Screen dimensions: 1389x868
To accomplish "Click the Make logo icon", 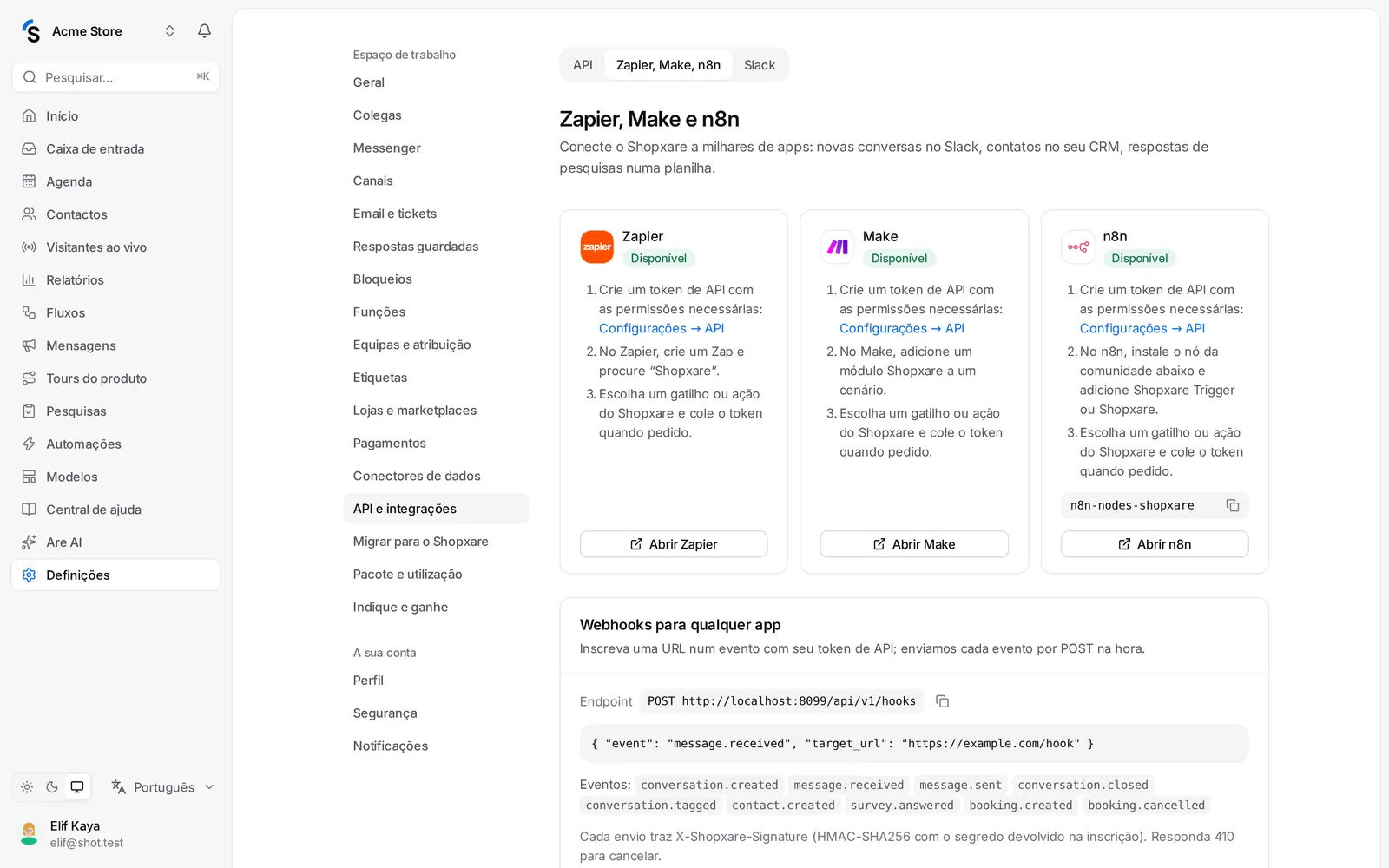I will click(837, 247).
